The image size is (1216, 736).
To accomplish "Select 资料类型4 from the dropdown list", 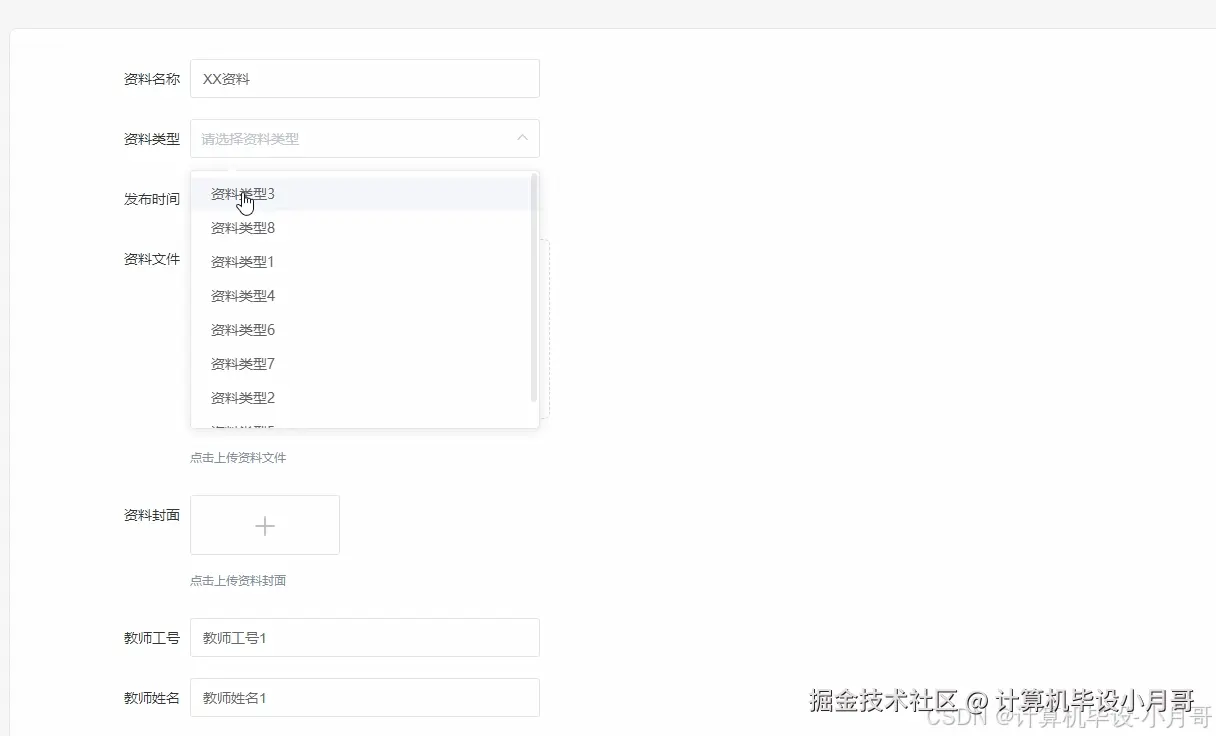I will point(242,295).
